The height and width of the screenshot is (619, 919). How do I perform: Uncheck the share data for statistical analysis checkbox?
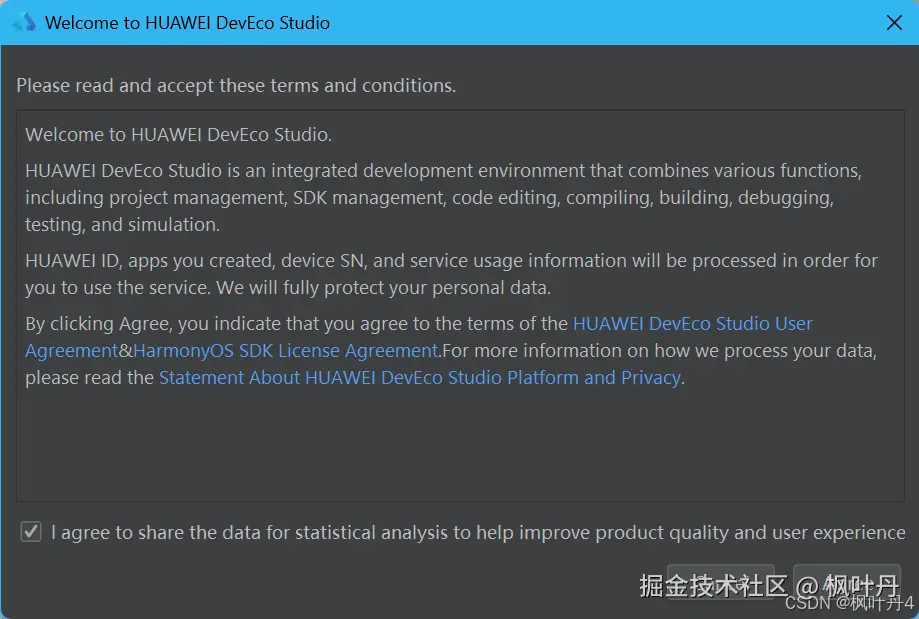pyautogui.click(x=31, y=532)
